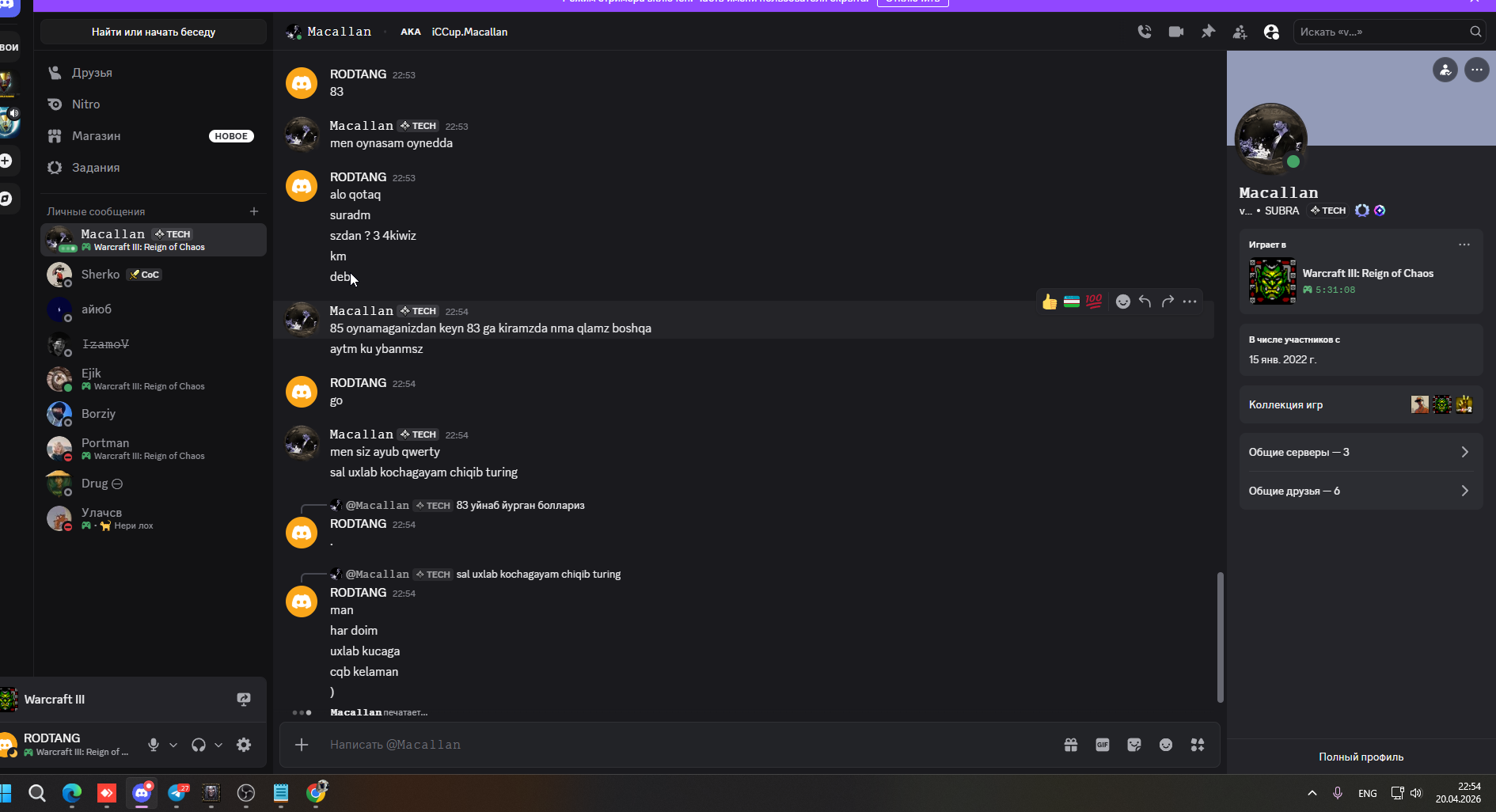
Task: Open the GIF picker
Action: pos(1103,745)
